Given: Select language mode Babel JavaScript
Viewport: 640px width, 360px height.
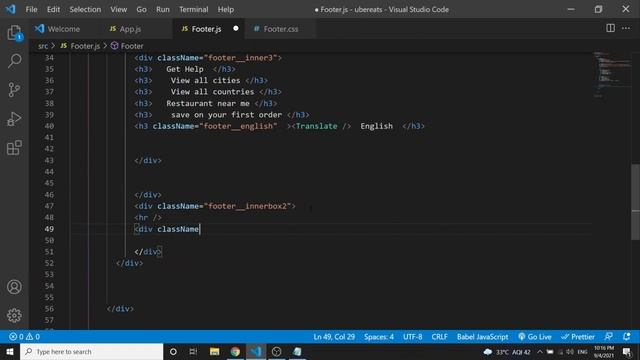Looking at the screenshot, I should pos(482,337).
